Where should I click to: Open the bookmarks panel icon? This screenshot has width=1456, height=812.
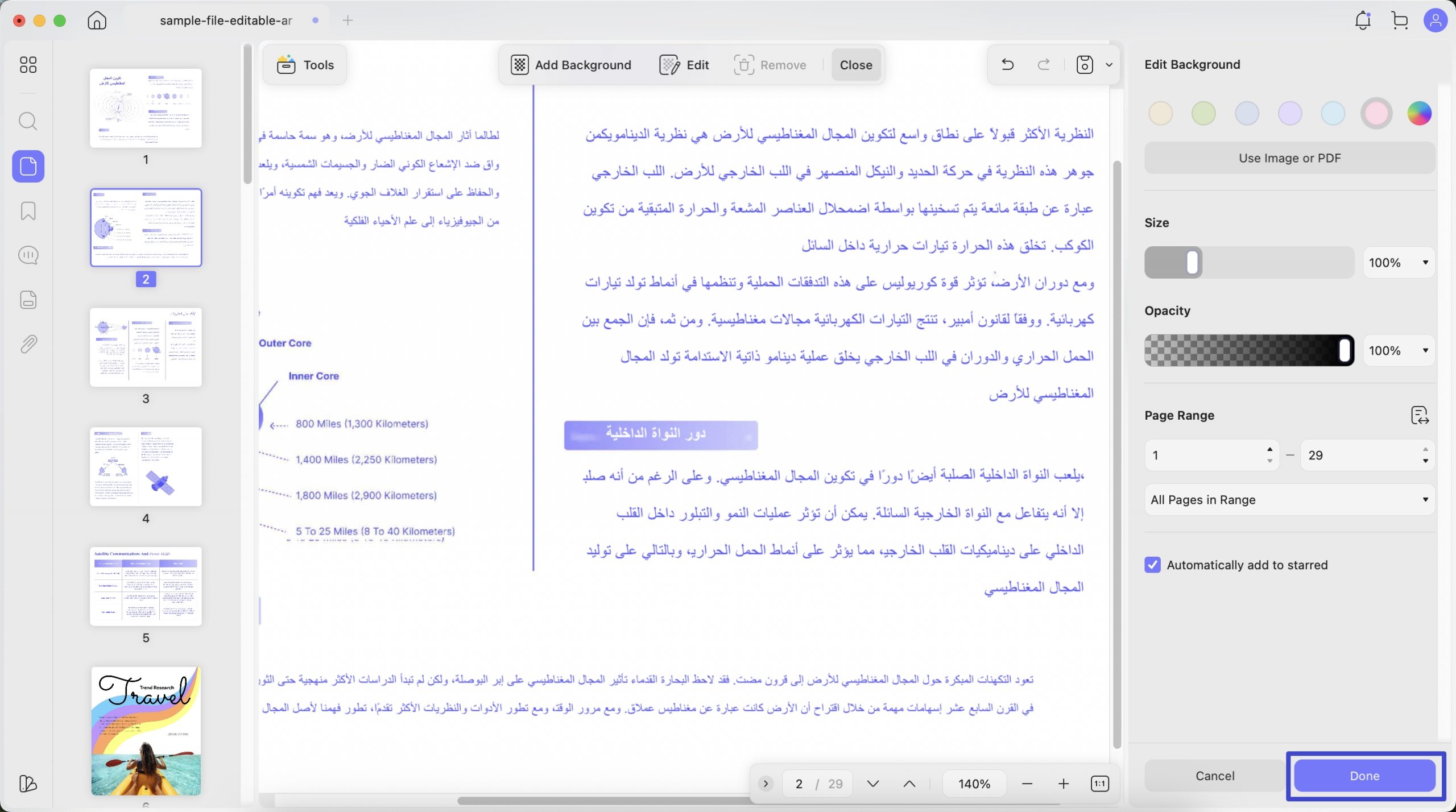click(x=28, y=211)
